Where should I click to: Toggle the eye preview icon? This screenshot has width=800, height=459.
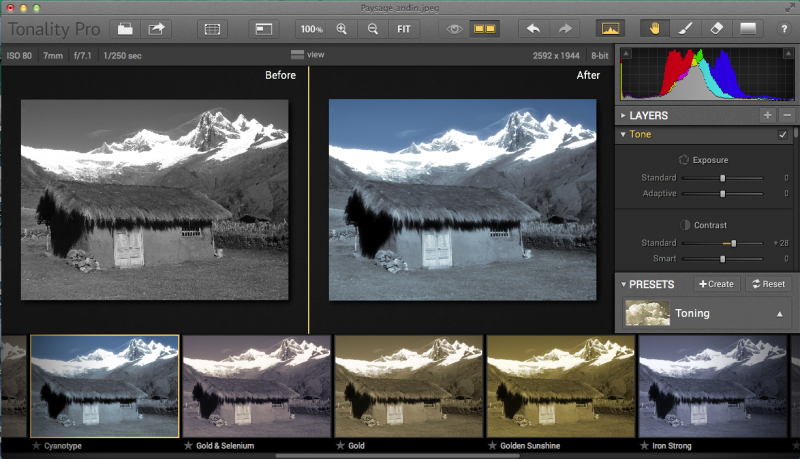pyautogui.click(x=455, y=29)
